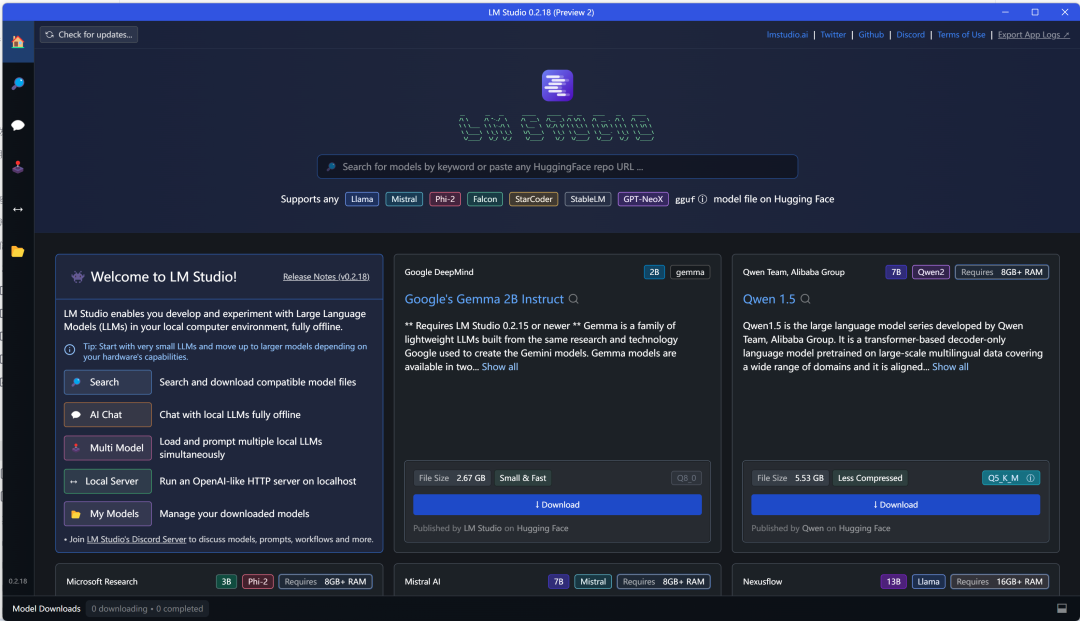Open lmstudio.ai link
Screen dimensions: 1080x621
coord(787,34)
